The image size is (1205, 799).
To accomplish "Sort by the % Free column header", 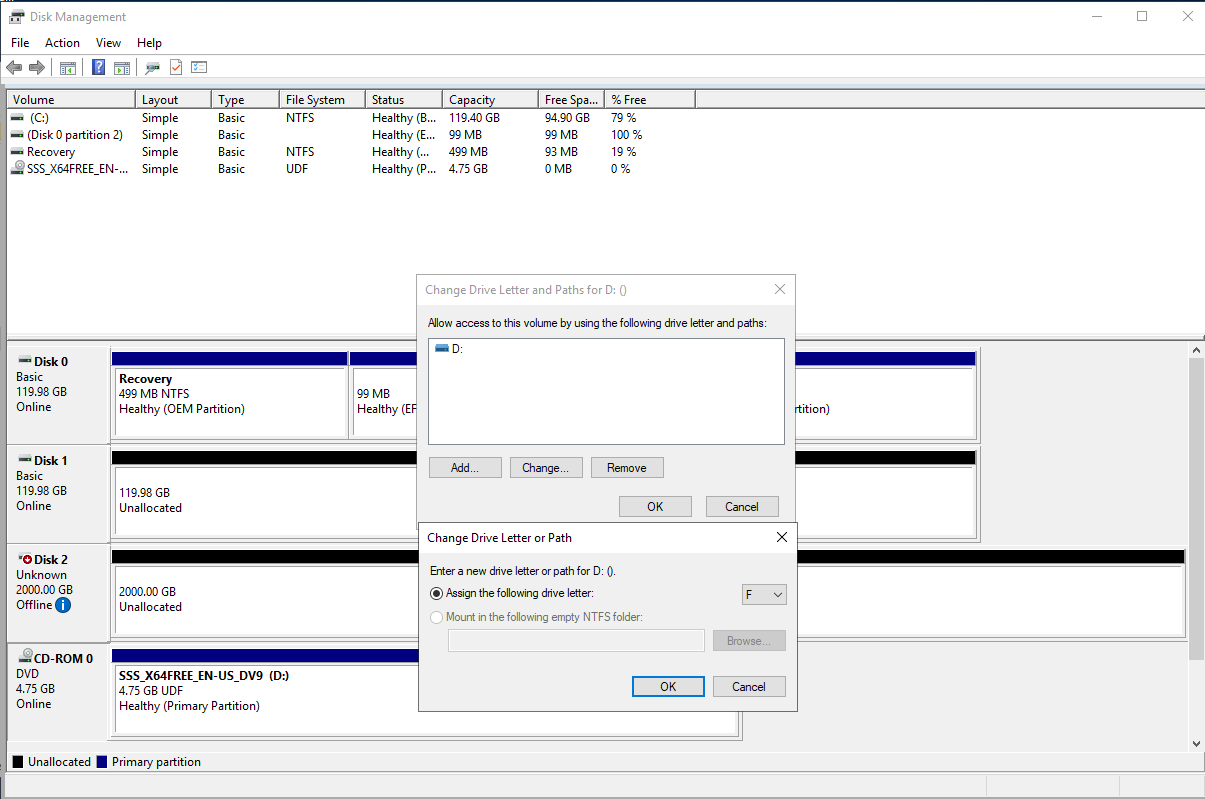I will 650,99.
